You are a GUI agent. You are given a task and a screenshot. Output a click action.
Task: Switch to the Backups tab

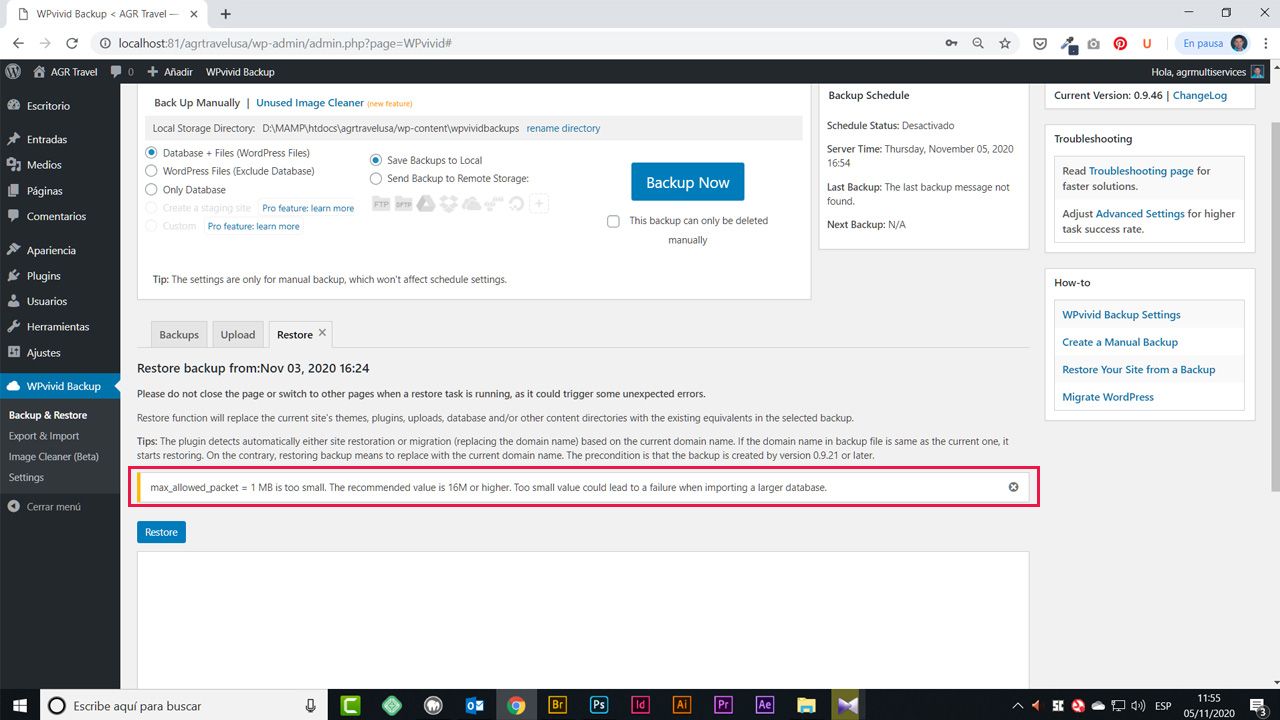point(179,335)
